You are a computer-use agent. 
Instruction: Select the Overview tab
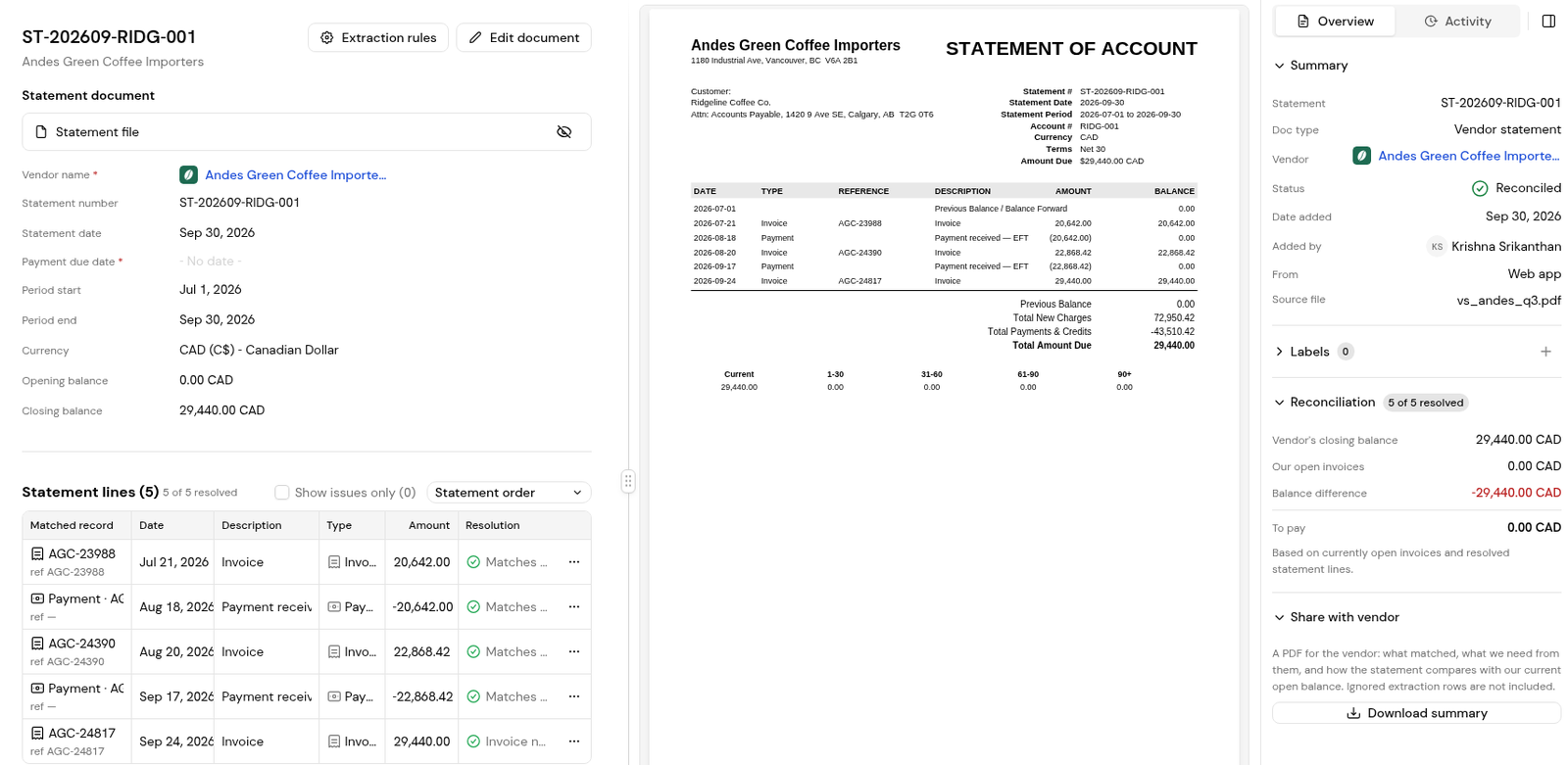click(1335, 22)
